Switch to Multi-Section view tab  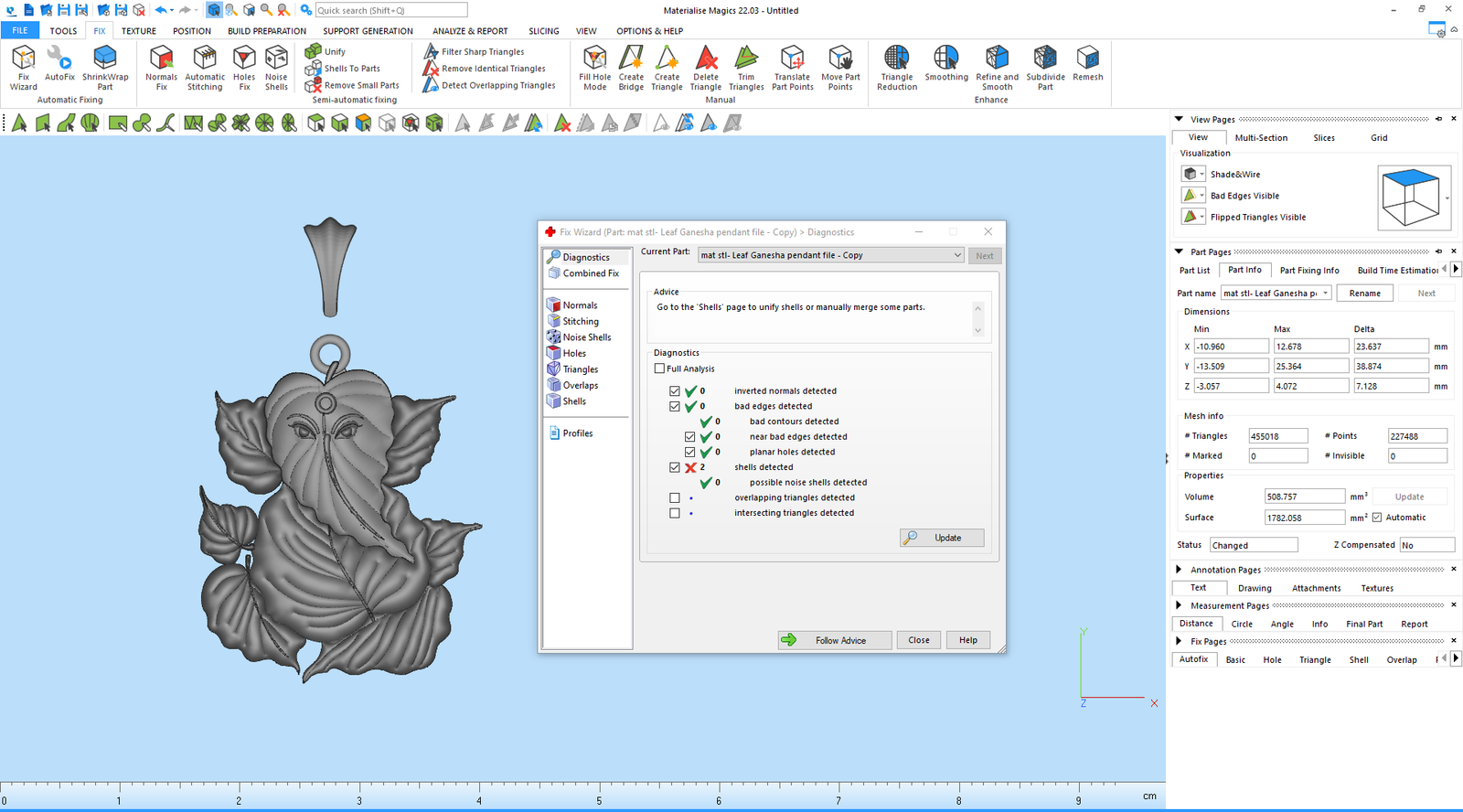1261,137
